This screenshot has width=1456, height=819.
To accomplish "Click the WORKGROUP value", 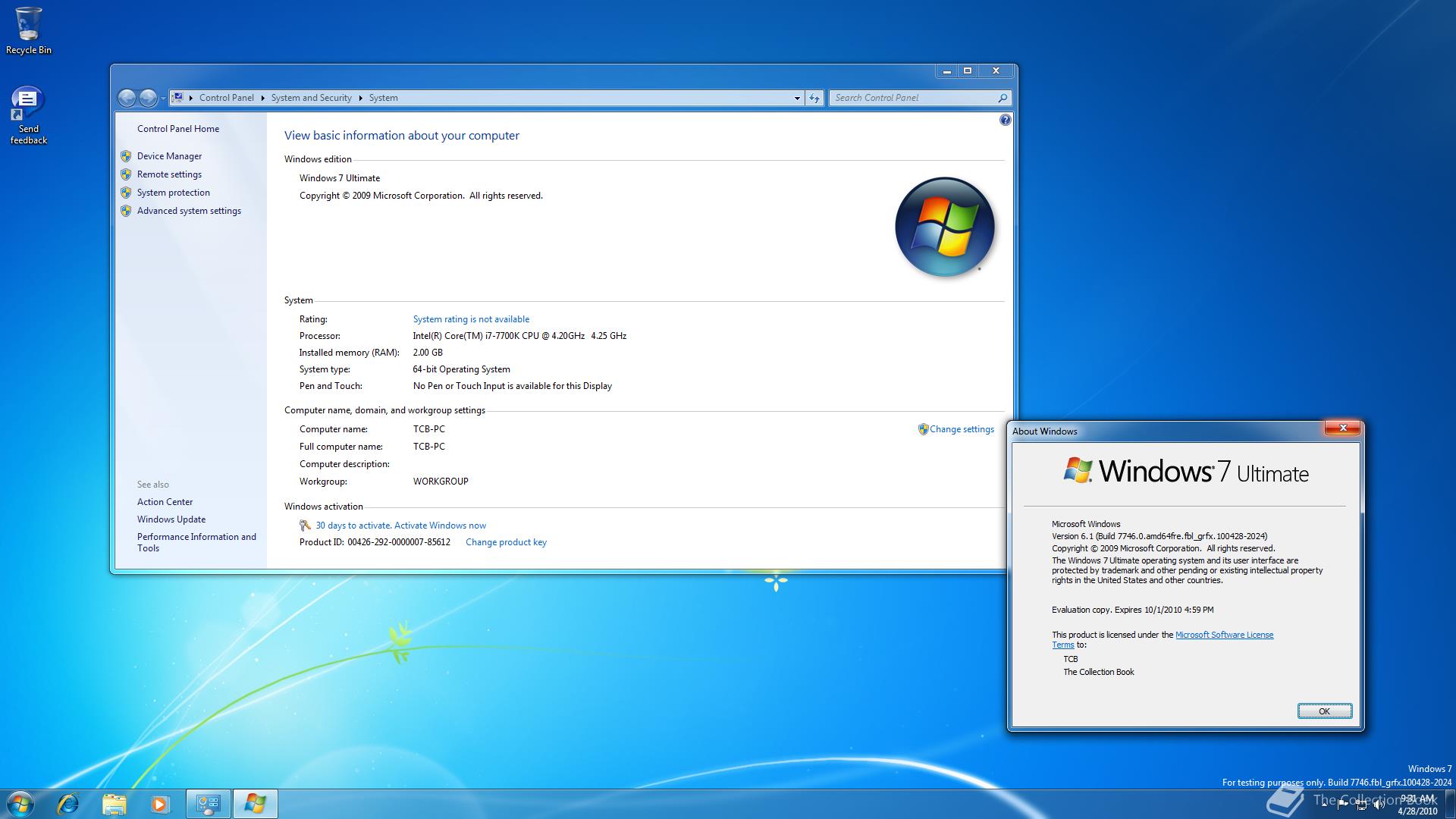I will pos(441,482).
